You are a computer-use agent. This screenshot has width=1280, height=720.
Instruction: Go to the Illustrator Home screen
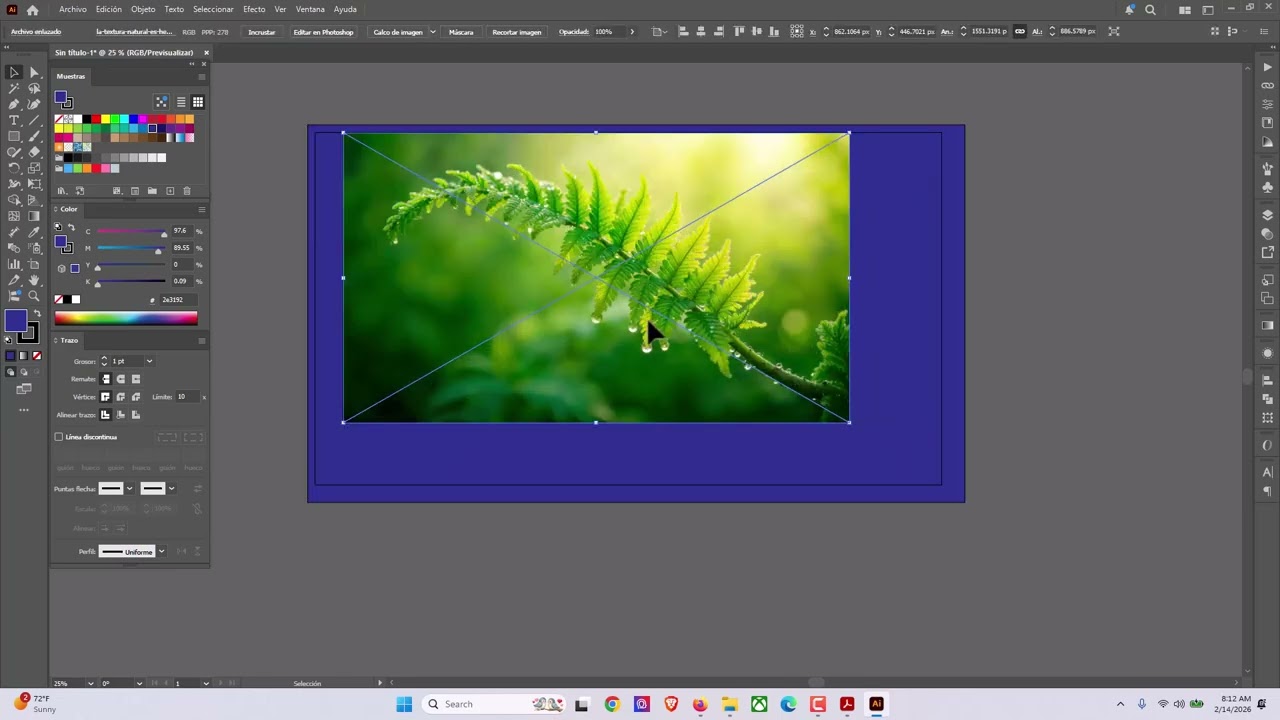pyautogui.click(x=32, y=9)
